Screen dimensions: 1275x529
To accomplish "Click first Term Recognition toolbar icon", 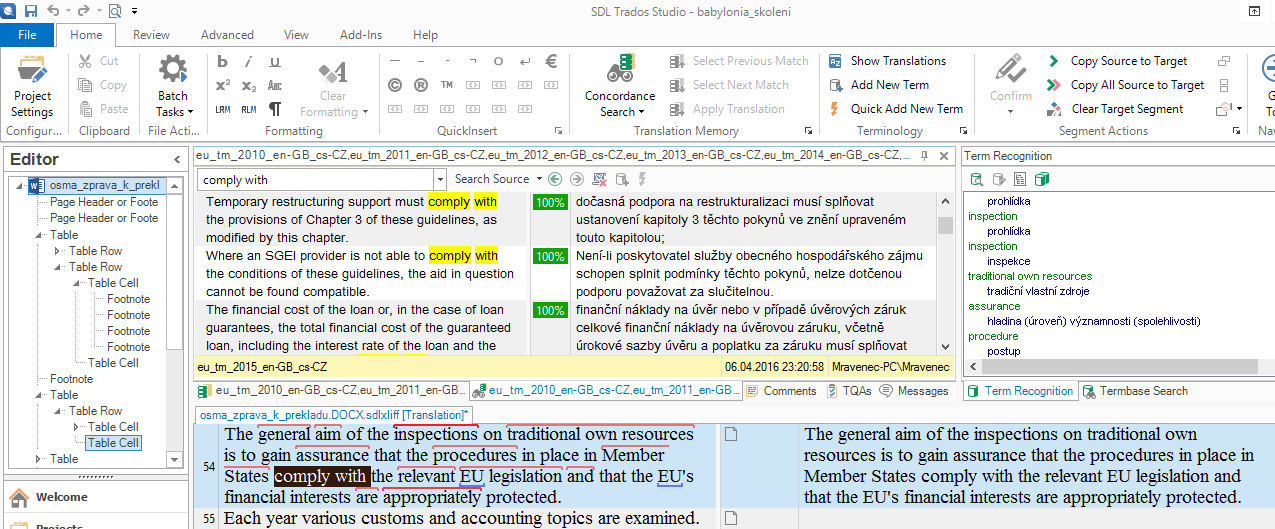I will (x=976, y=179).
